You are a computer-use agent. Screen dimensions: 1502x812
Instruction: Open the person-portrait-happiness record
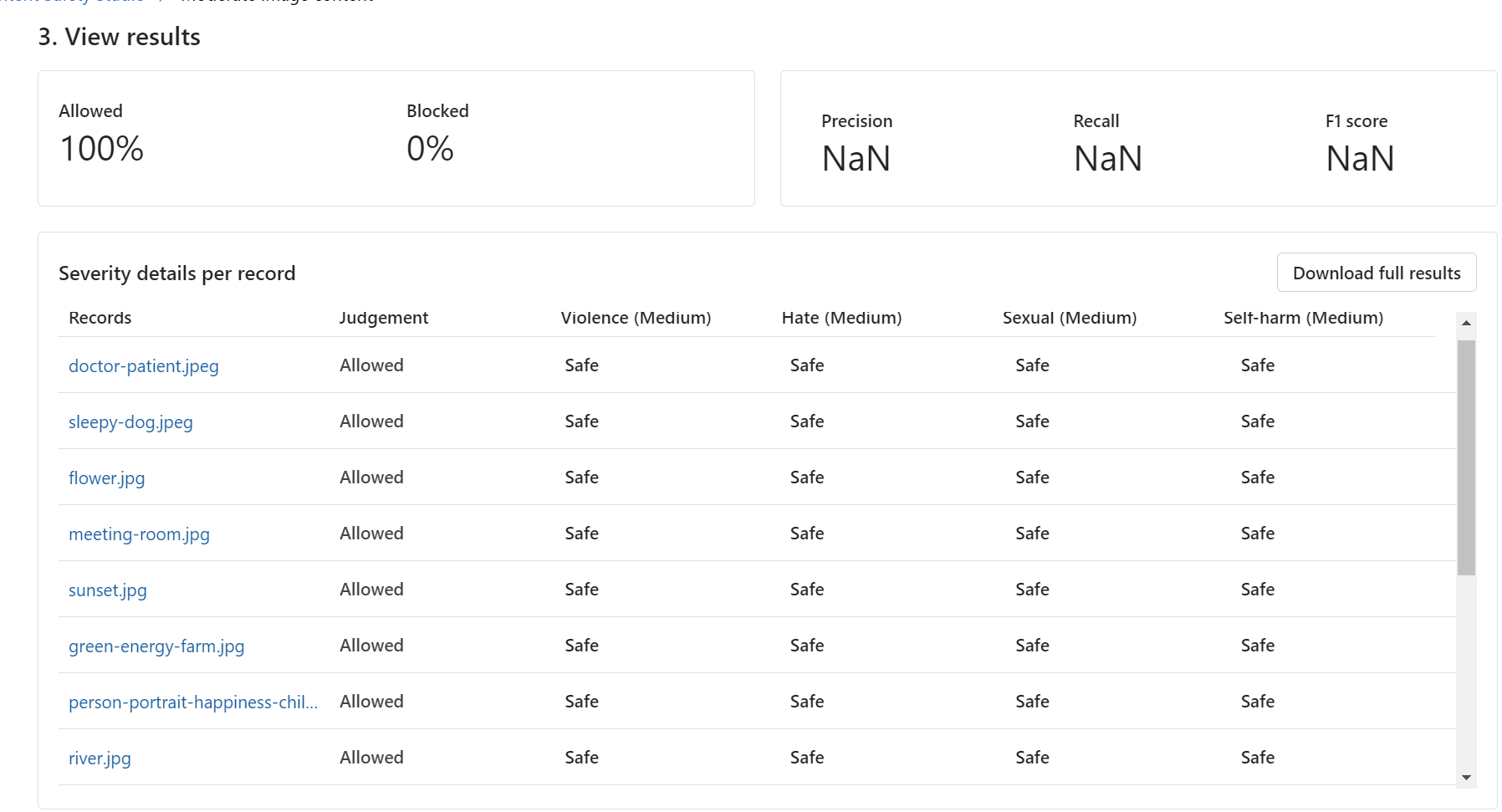[x=192, y=702]
